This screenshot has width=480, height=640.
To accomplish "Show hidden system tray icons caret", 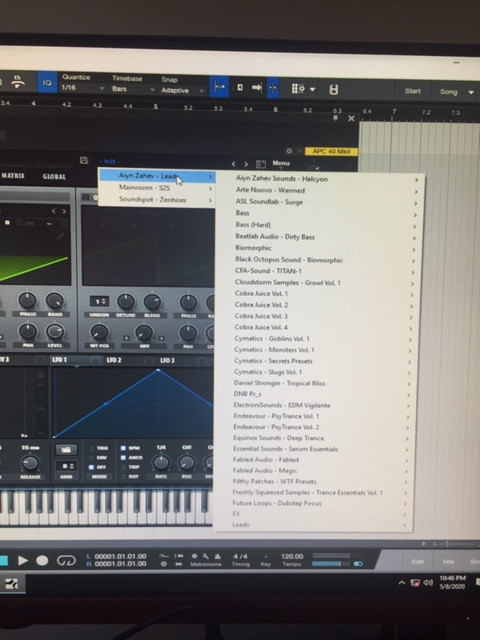I will (402, 583).
